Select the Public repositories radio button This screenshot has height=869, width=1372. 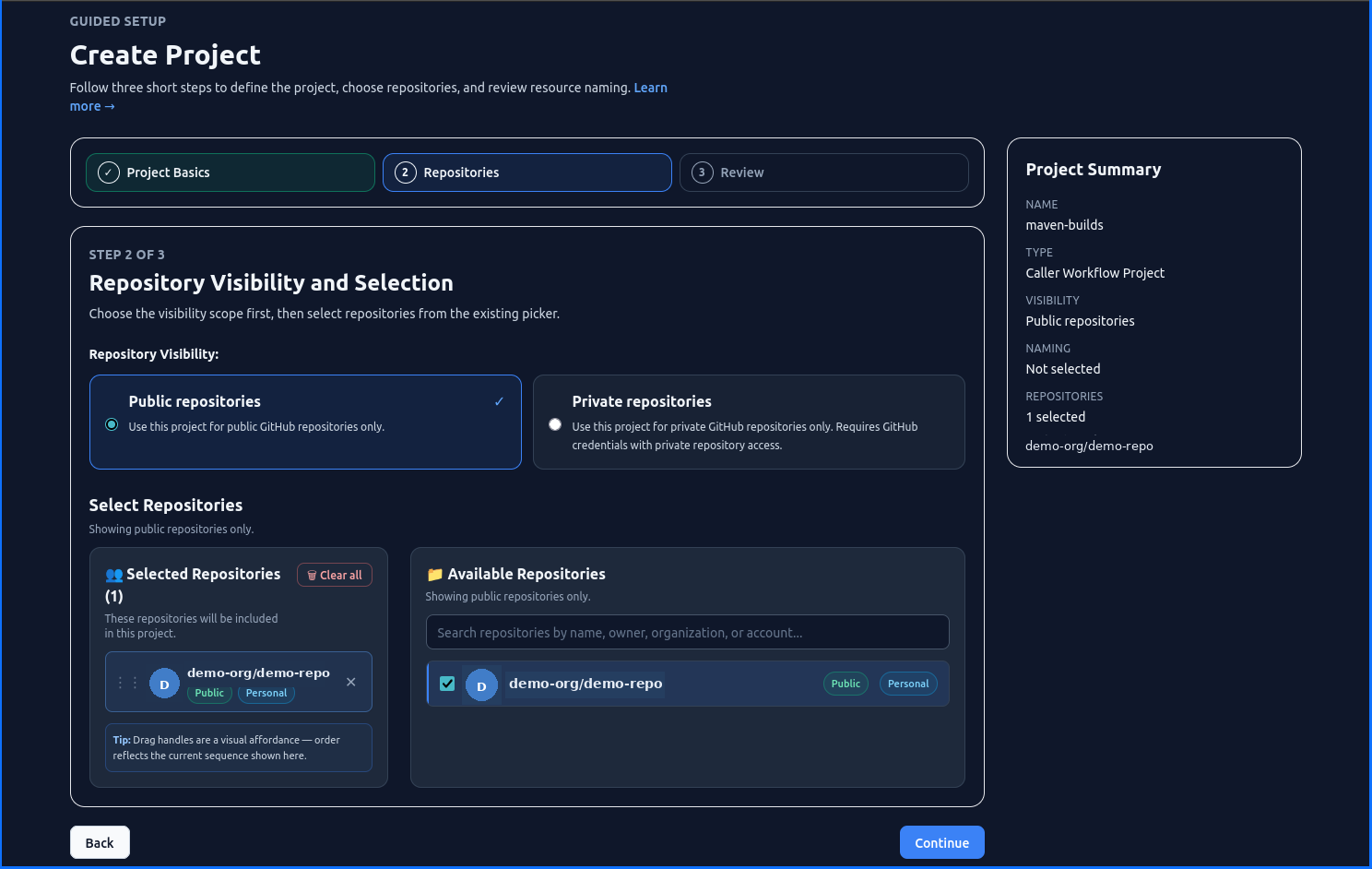(112, 424)
